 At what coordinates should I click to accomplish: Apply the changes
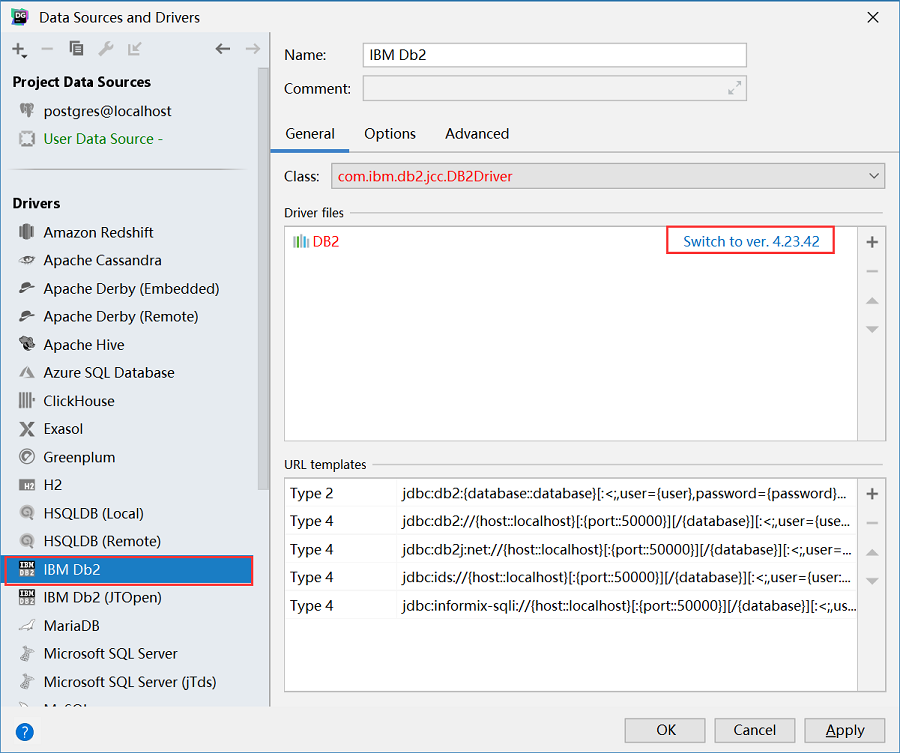tap(843, 730)
